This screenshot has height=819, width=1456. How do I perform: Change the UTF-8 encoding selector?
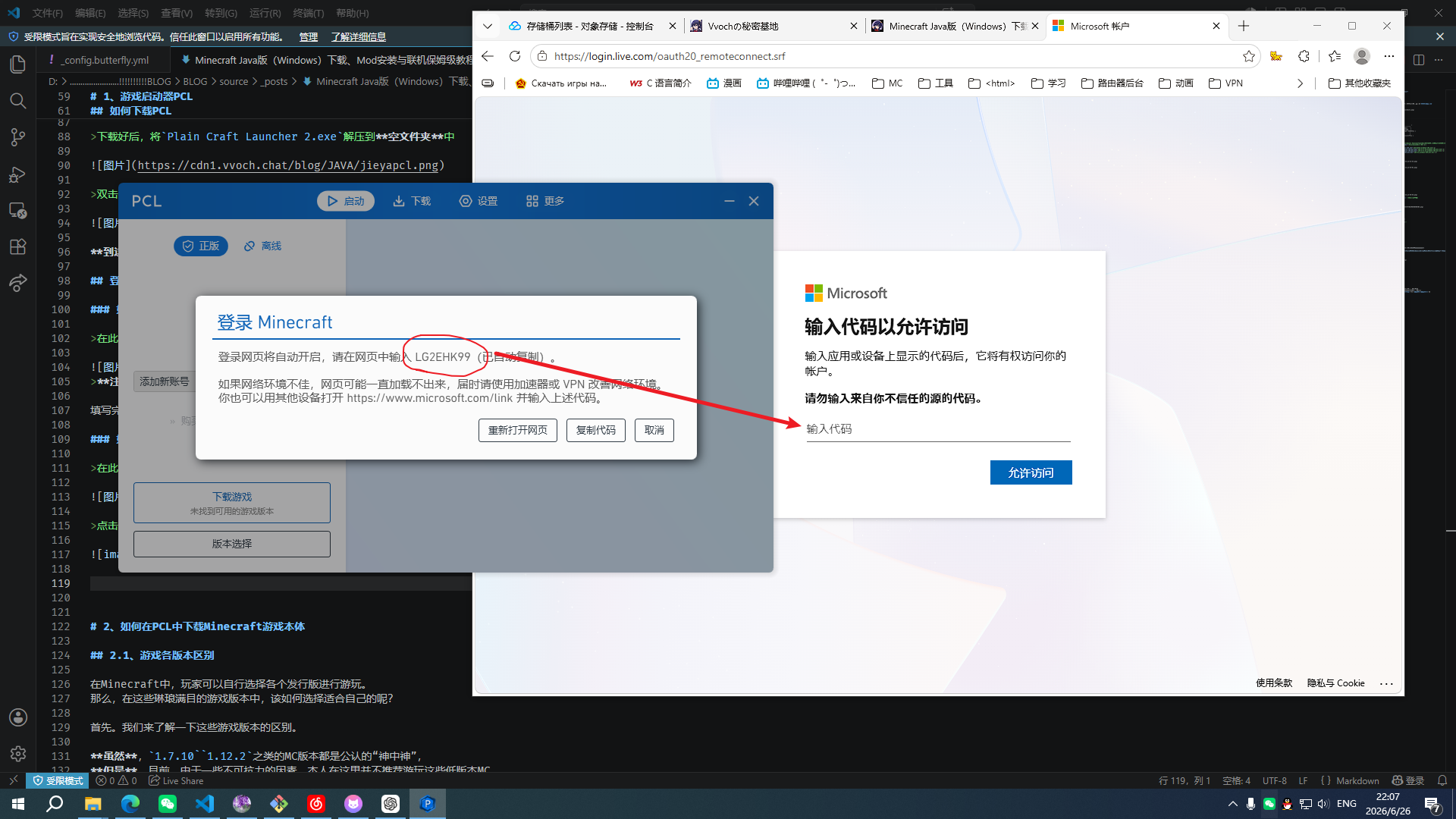click(x=1275, y=780)
